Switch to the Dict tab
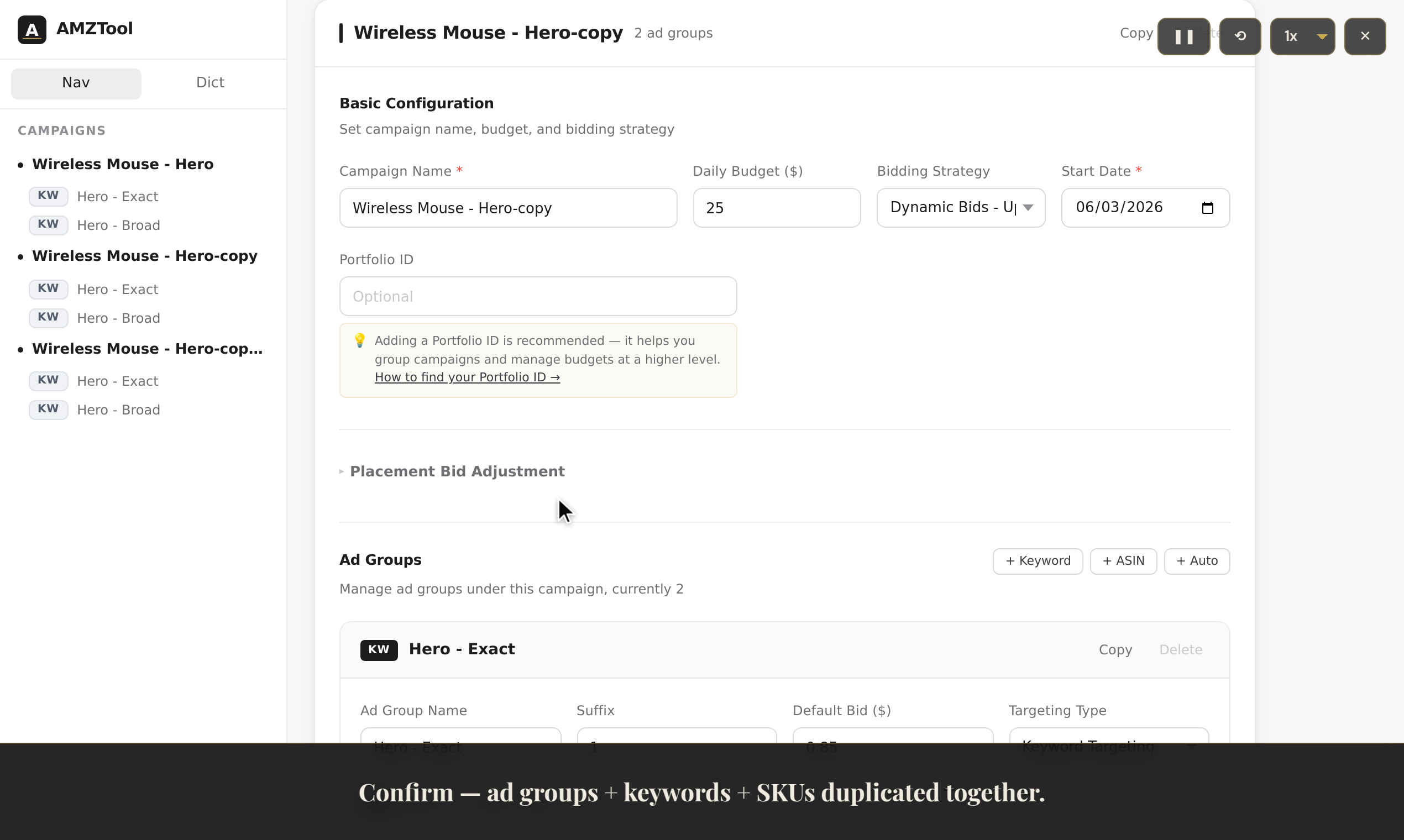Viewport: 1404px width, 840px height. tap(210, 83)
